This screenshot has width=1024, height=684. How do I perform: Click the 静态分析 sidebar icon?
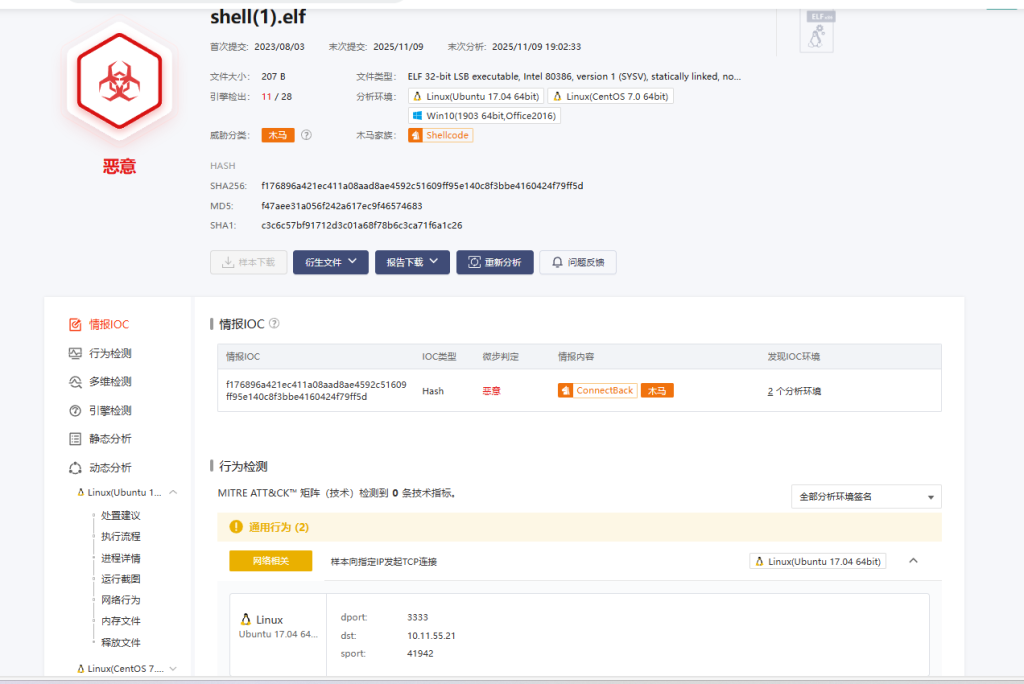(x=75, y=439)
